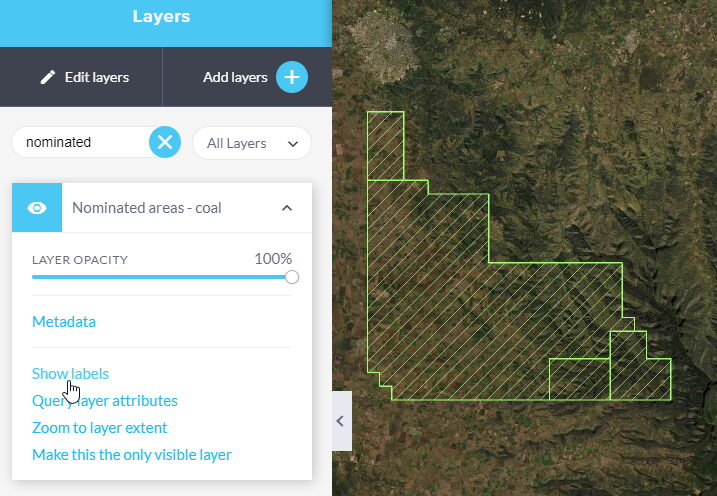Clear the 'nominated' search with the X button
This screenshot has height=496, width=717.
165,142
